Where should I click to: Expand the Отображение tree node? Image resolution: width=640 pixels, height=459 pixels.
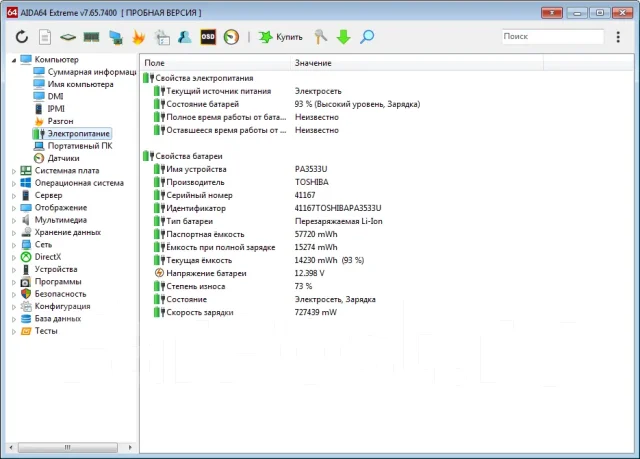(x=14, y=208)
